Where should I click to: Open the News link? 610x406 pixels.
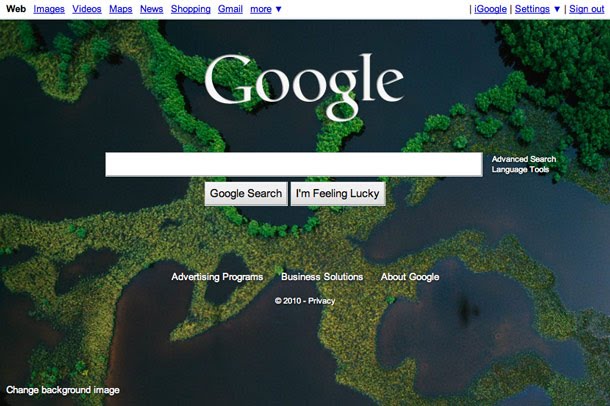151,9
